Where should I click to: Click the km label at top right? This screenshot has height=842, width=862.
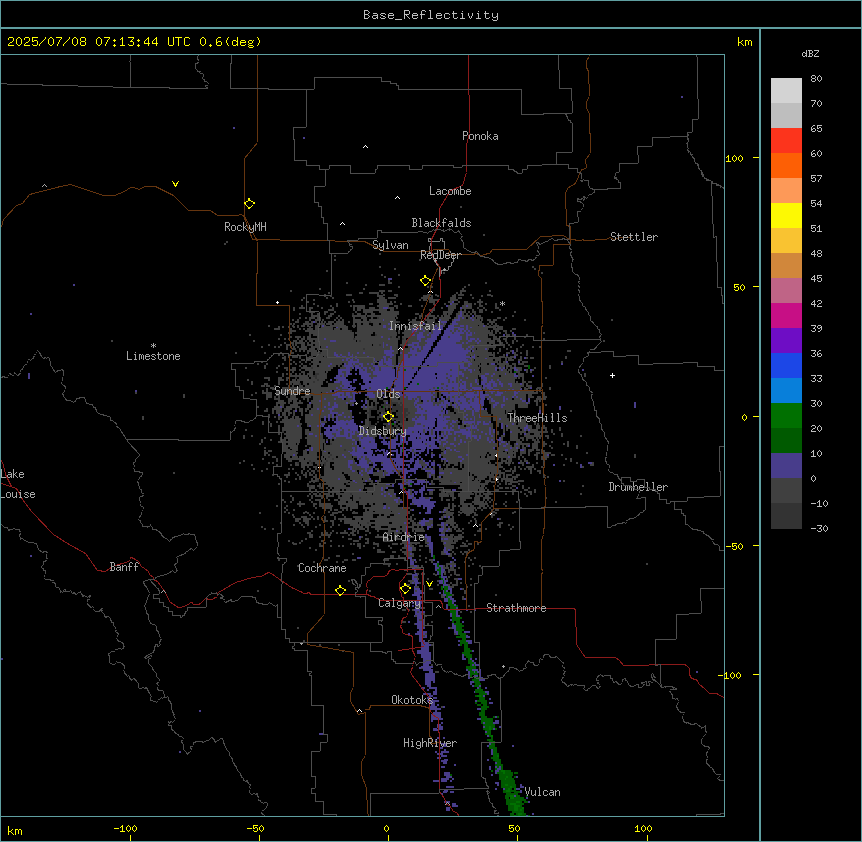pyautogui.click(x=744, y=42)
